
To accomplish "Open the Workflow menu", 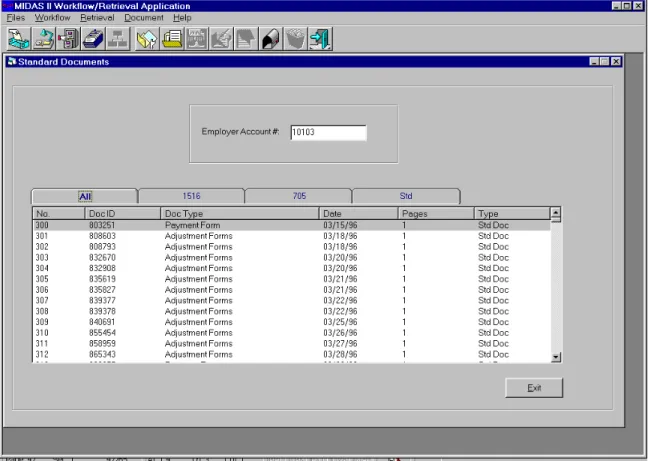I will tap(52, 18).
